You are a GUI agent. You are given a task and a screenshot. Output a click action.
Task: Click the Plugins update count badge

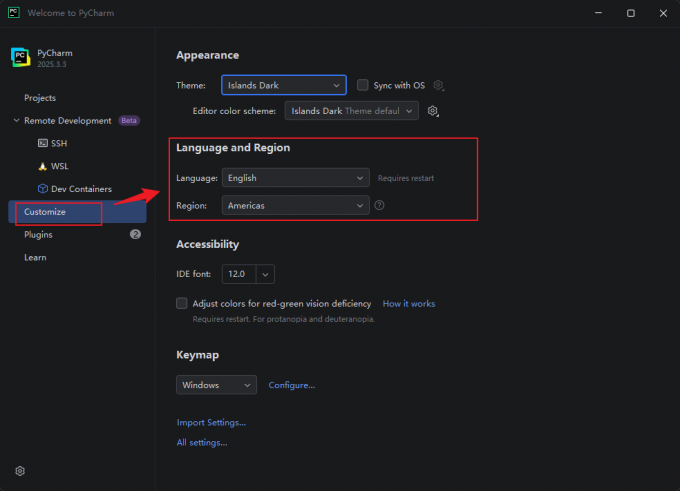click(135, 234)
